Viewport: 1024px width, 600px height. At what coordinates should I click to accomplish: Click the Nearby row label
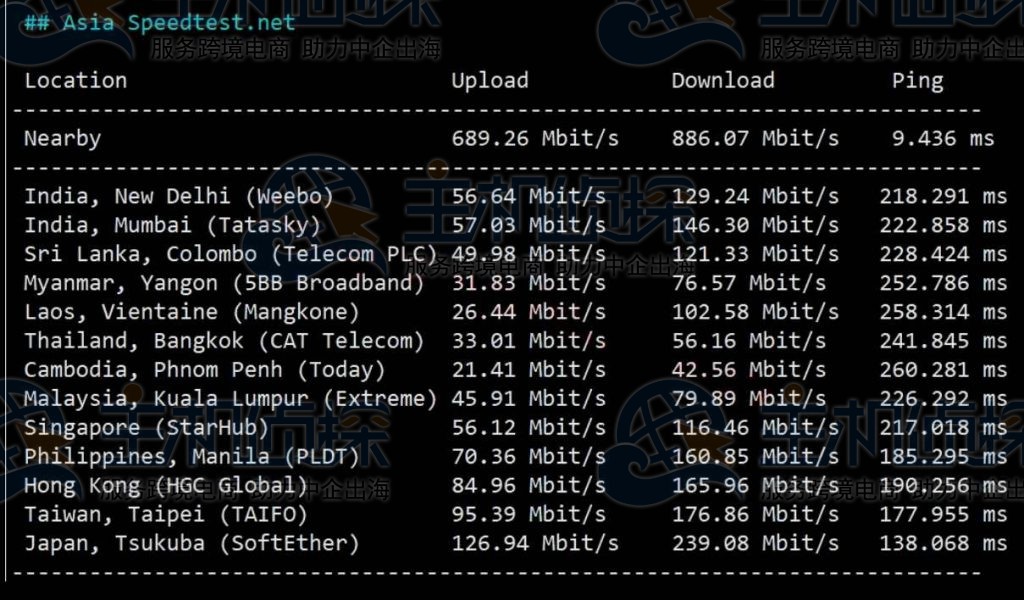click(x=63, y=139)
